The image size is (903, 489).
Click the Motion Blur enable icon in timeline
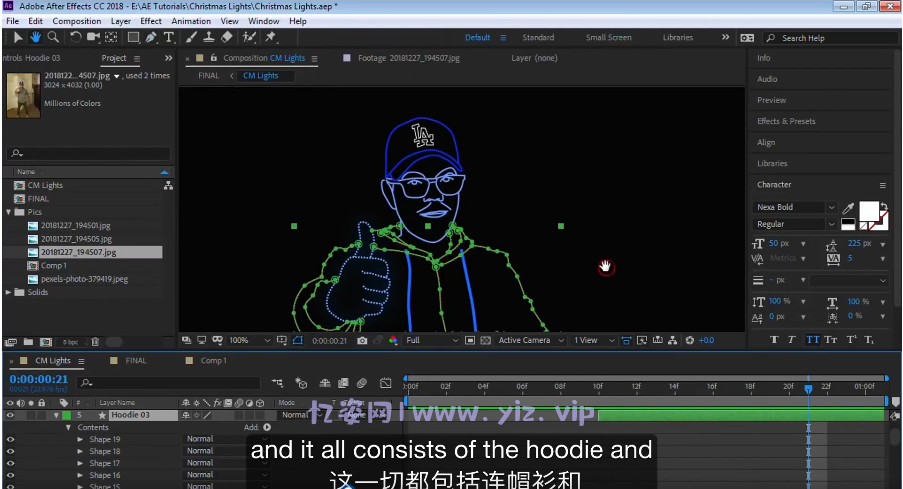[x=362, y=383]
